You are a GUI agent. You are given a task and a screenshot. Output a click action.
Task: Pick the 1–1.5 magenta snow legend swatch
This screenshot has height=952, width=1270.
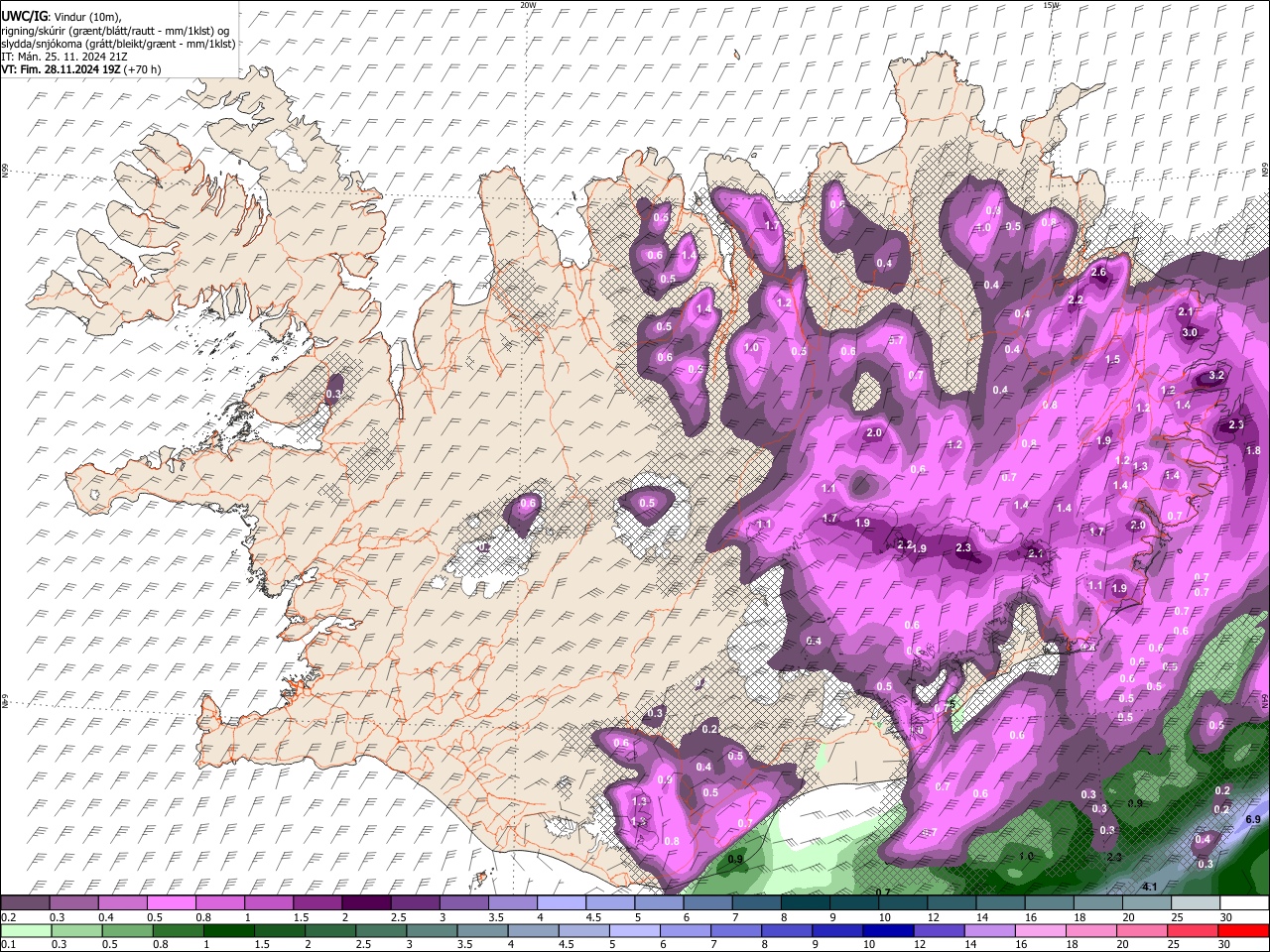click(x=268, y=903)
